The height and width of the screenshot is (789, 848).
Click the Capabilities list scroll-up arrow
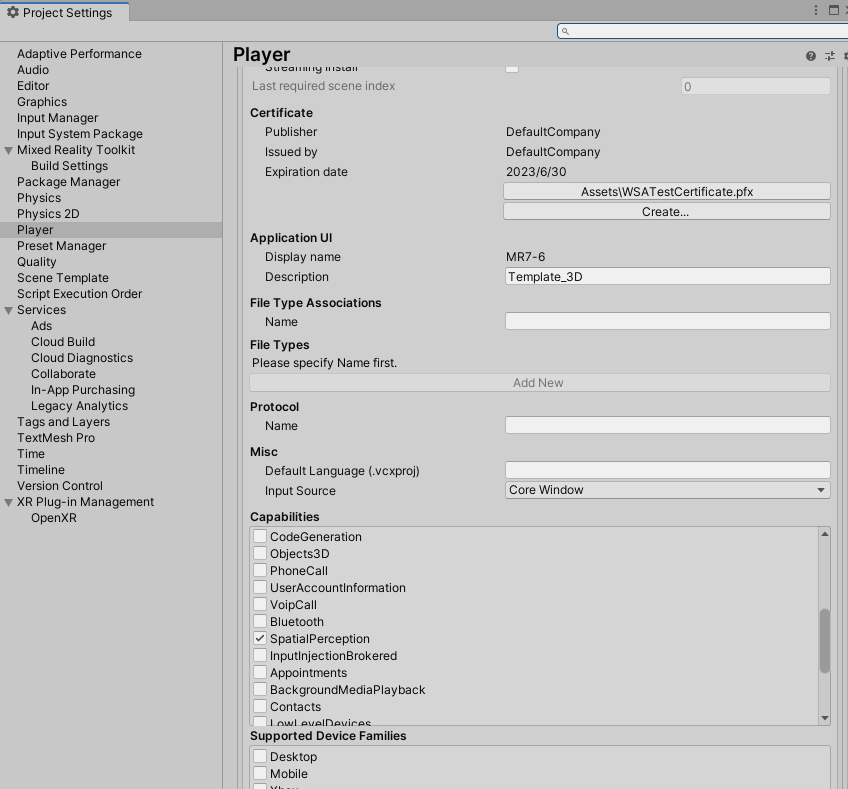(825, 534)
